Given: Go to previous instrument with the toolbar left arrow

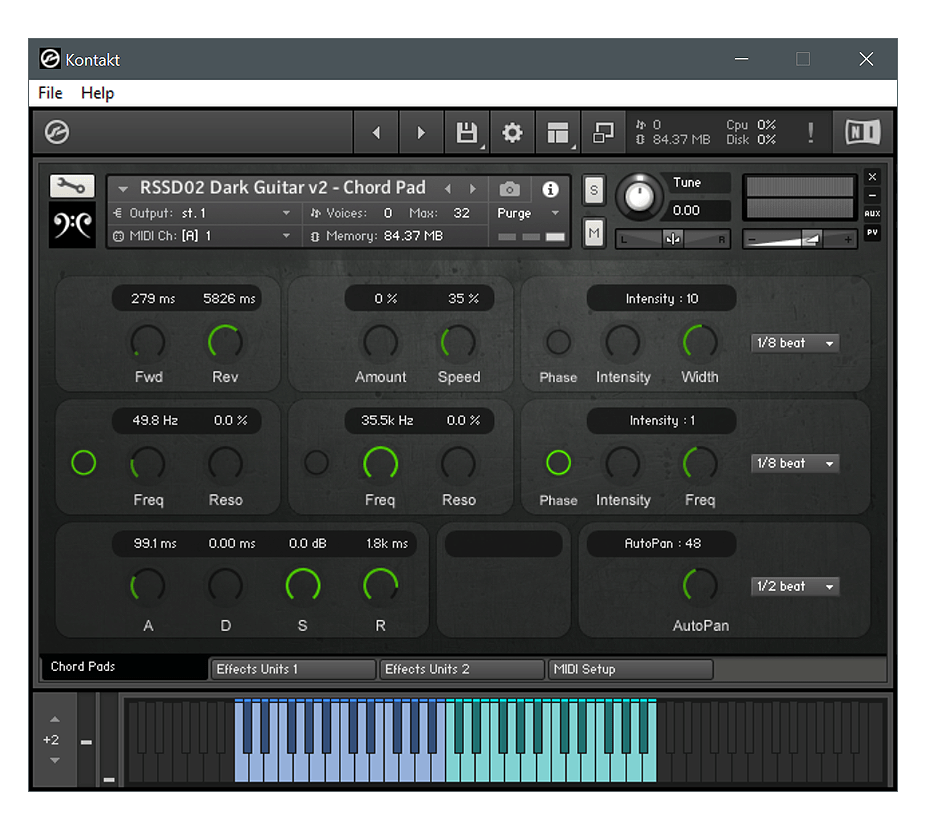Looking at the screenshot, I should (376, 132).
